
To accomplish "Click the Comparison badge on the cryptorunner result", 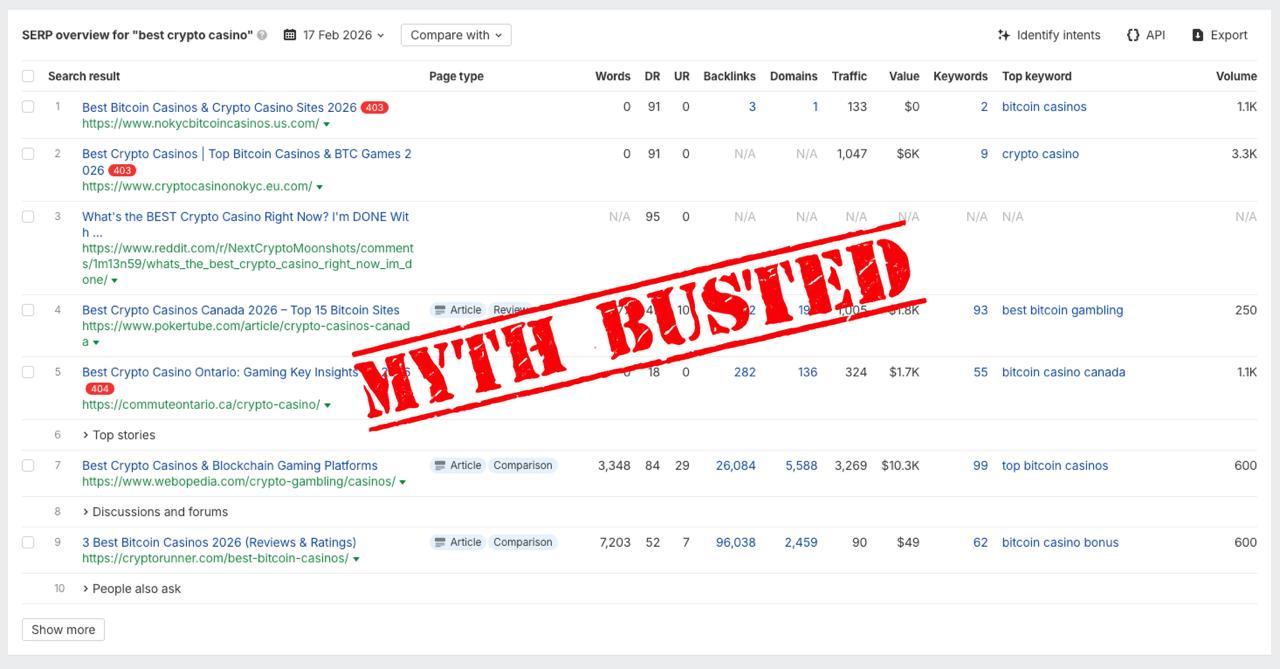I will [x=522, y=542].
